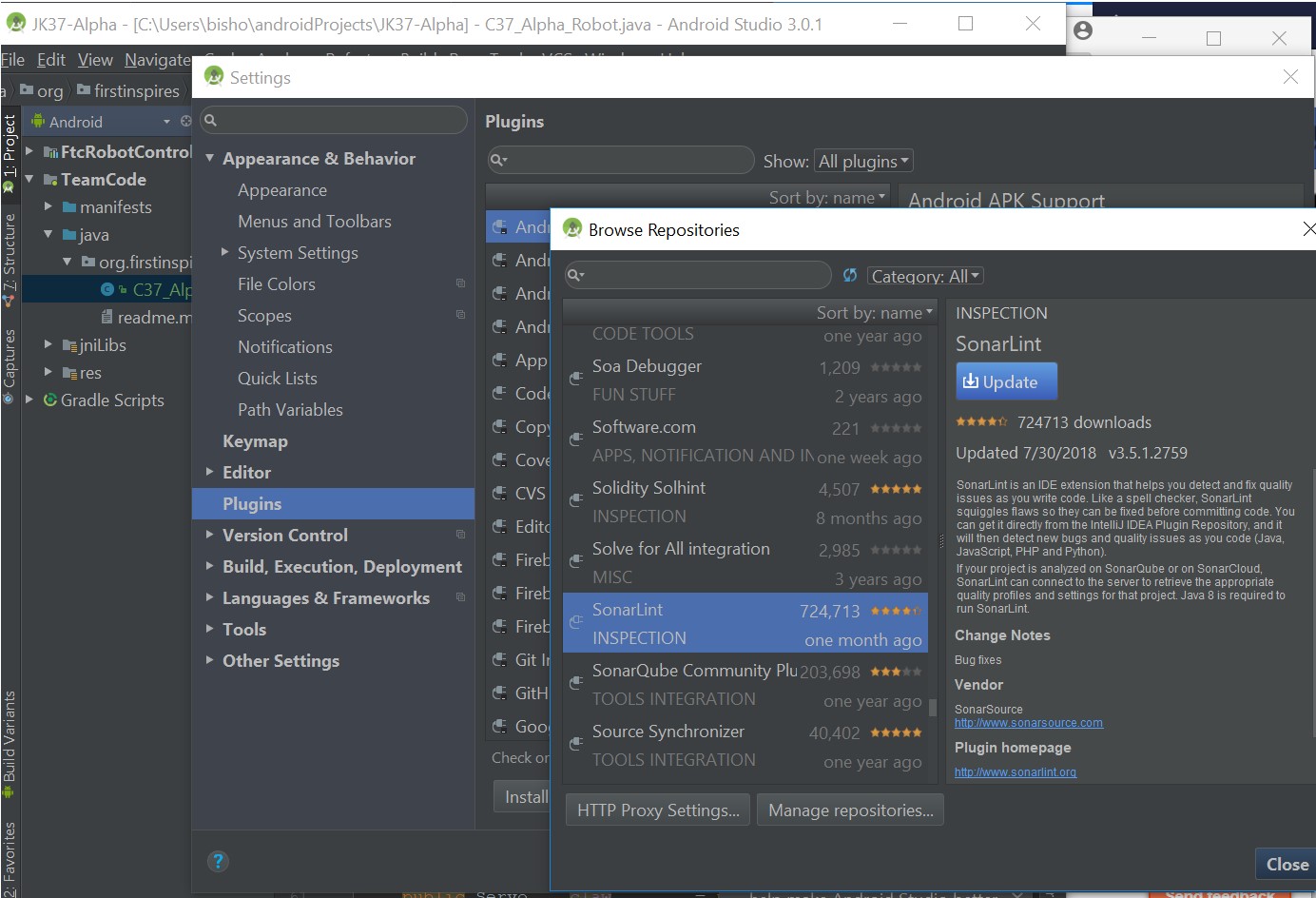
Task: Select Notifications in settings tree
Action: [285, 346]
